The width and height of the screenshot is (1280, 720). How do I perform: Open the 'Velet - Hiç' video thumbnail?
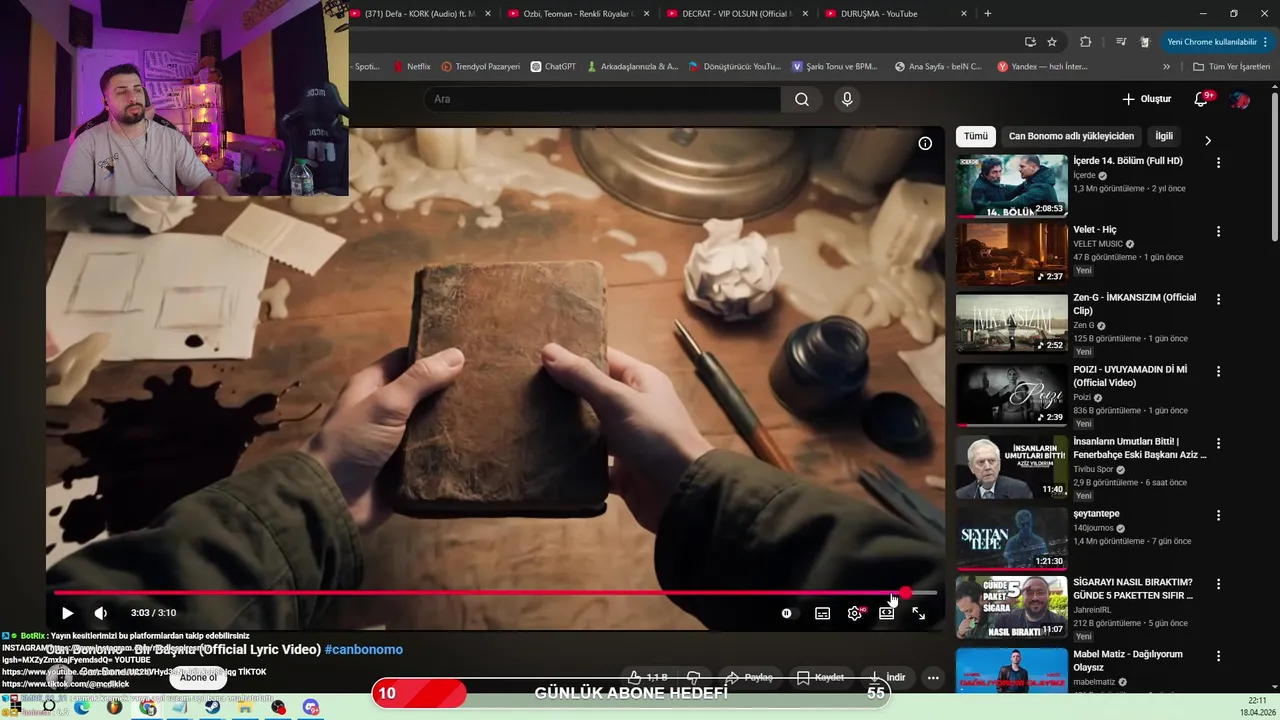1012,255
